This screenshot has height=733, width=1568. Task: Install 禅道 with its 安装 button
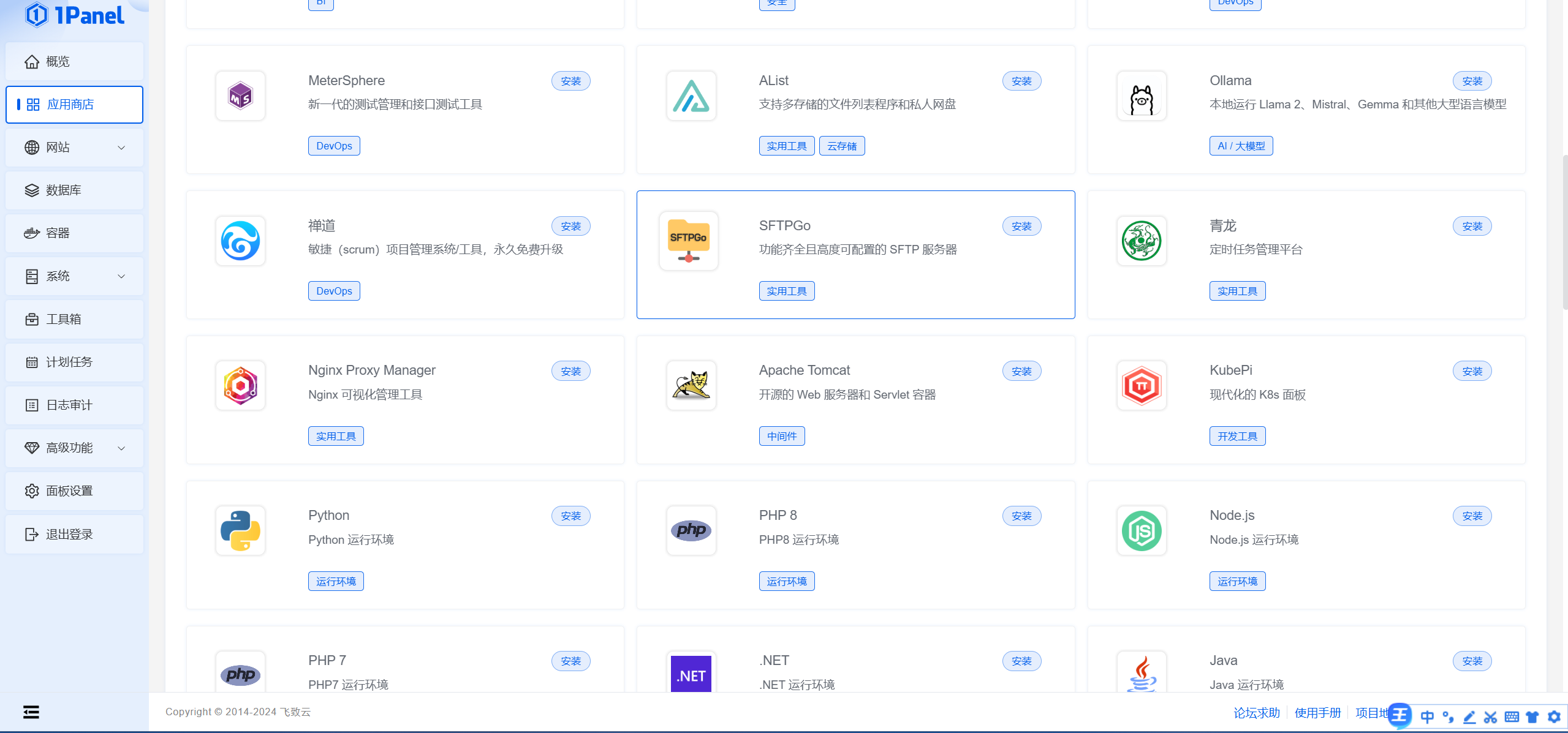[x=570, y=226]
